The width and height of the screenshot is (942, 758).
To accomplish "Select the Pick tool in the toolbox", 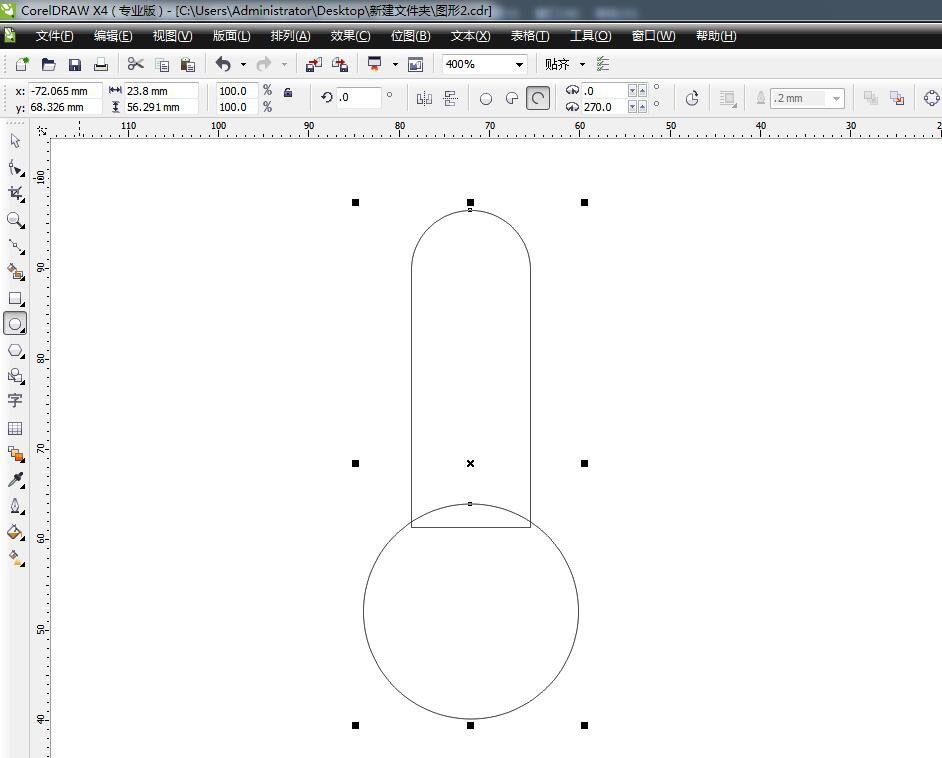I will pos(15,141).
